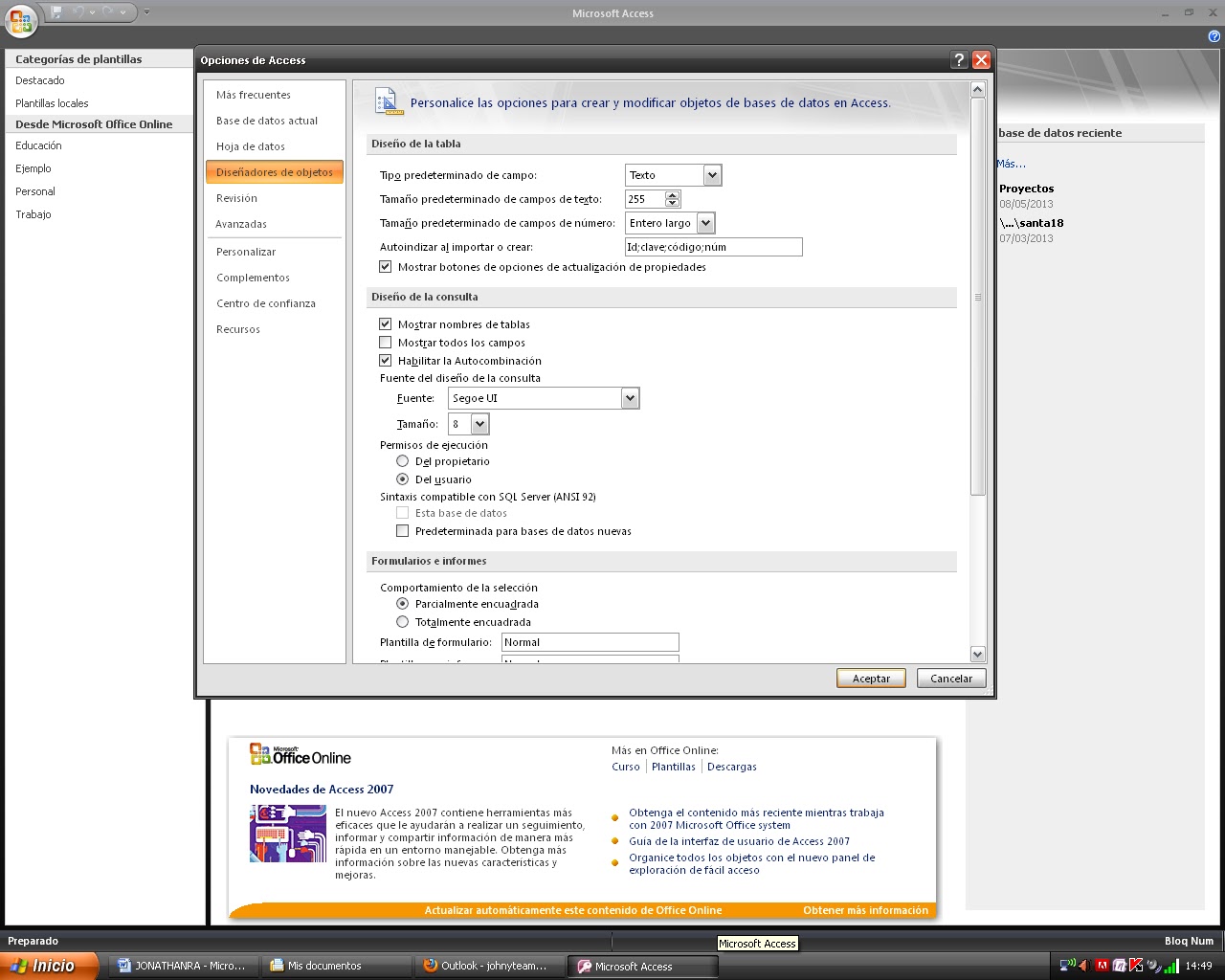The height and width of the screenshot is (980, 1225).
Task: Click the Kaspersky tray icon
Action: click(x=1136, y=966)
